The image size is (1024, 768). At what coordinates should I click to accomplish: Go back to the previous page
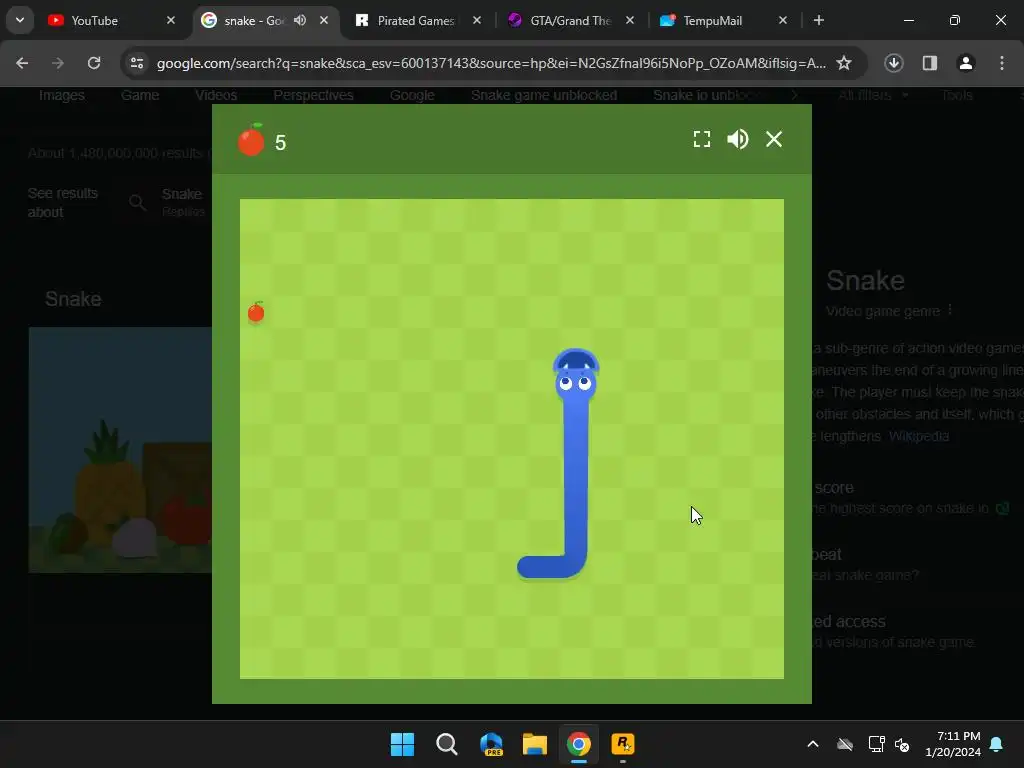22,63
